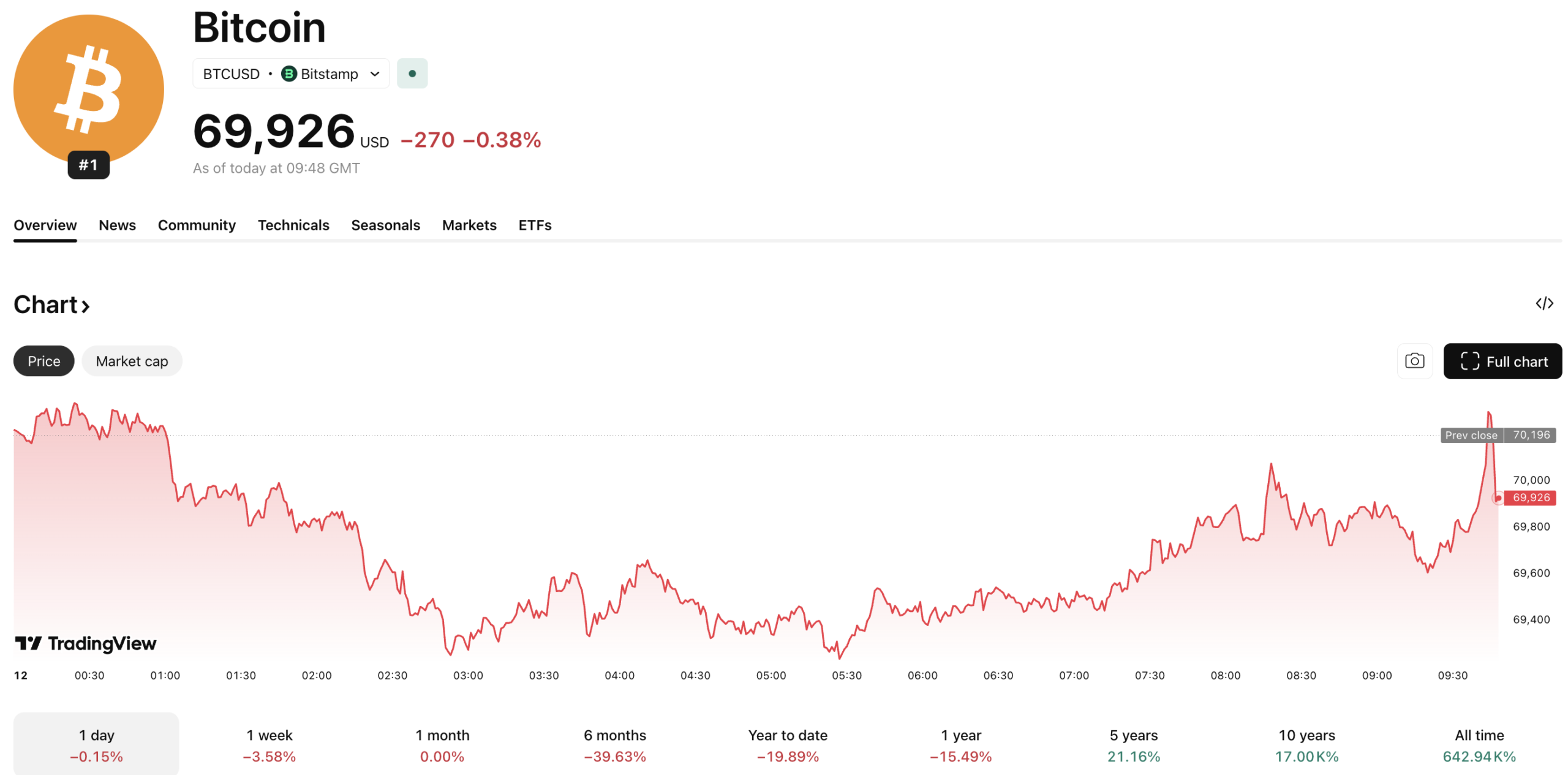Switch chart to Market cap
The width and height of the screenshot is (1568, 775).
[x=132, y=361]
